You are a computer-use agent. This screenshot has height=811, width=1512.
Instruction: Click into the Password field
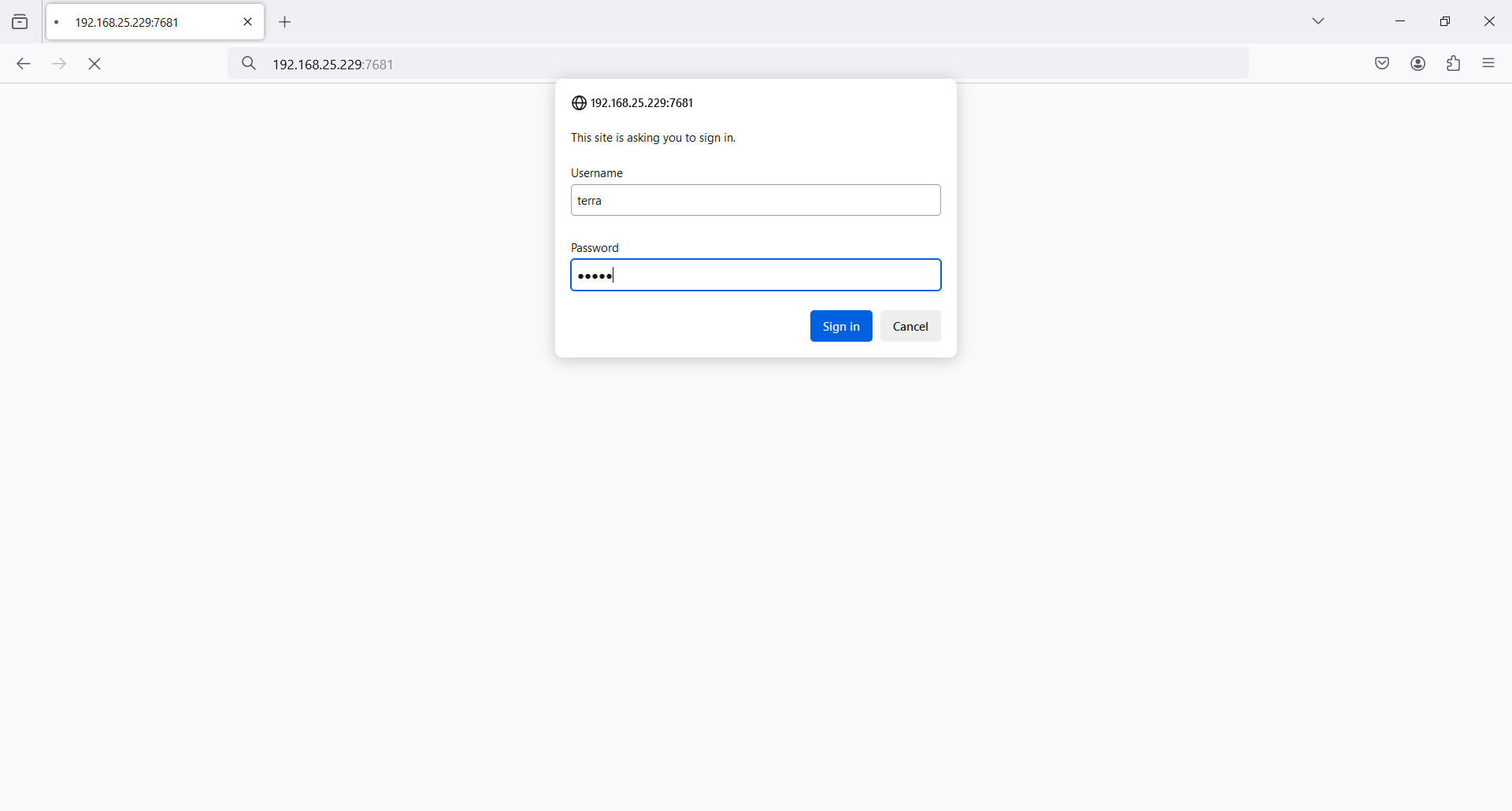[755, 276]
